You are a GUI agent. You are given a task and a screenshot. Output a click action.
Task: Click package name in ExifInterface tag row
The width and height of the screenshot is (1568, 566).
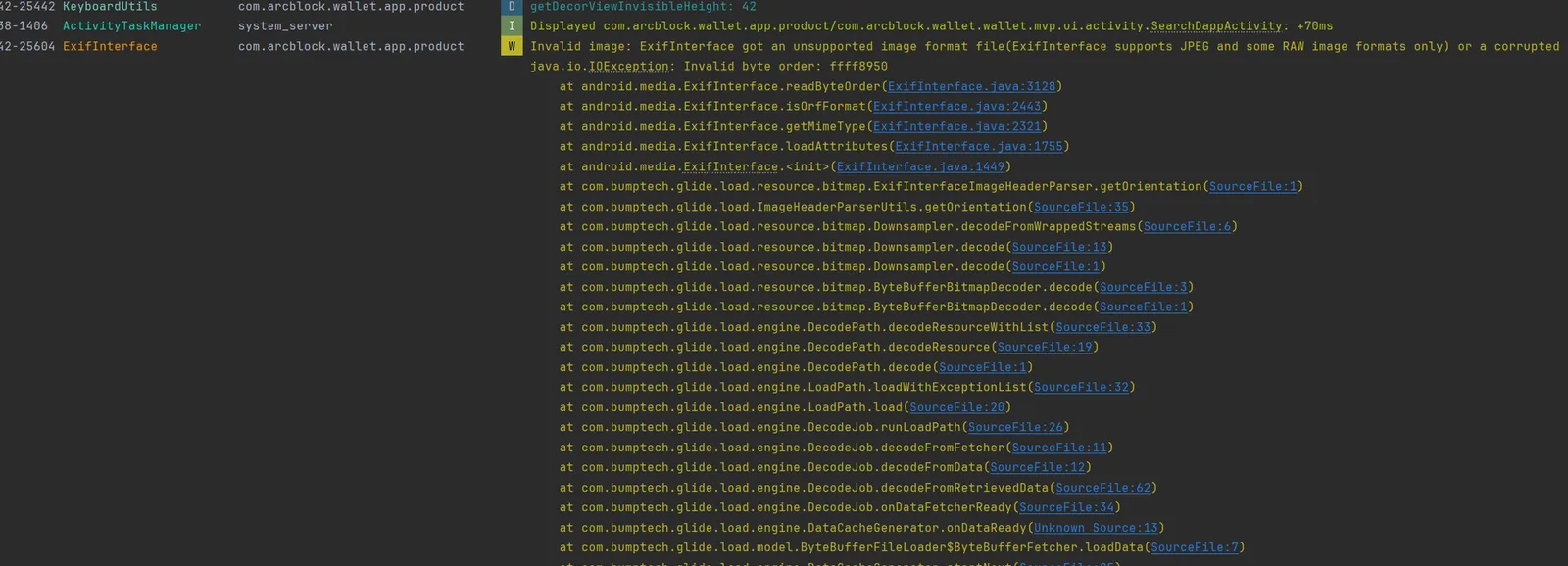click(x=351, y=46)
